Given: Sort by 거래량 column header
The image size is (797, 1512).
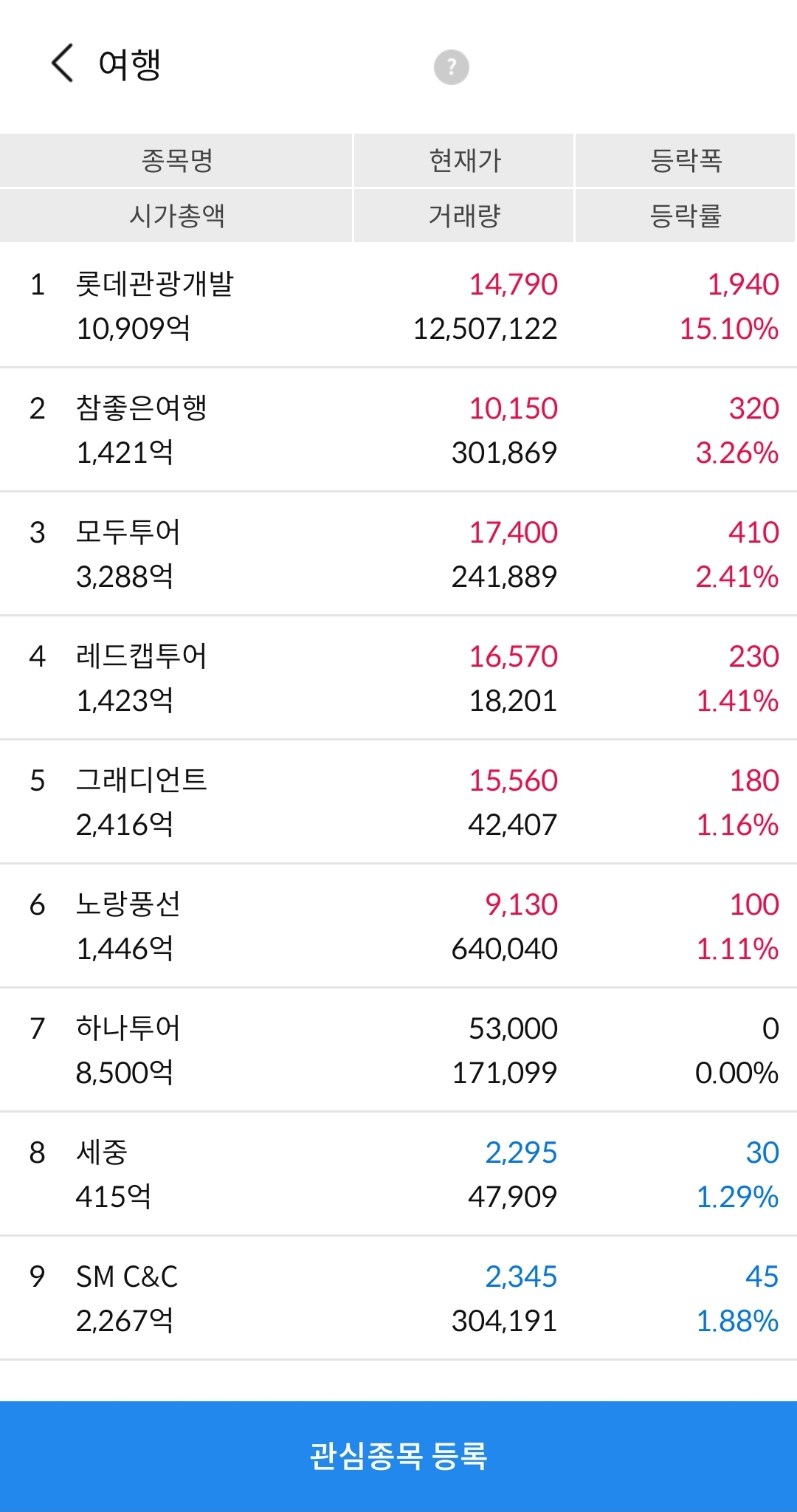Looking at the screenshot, I should point(464,216).
